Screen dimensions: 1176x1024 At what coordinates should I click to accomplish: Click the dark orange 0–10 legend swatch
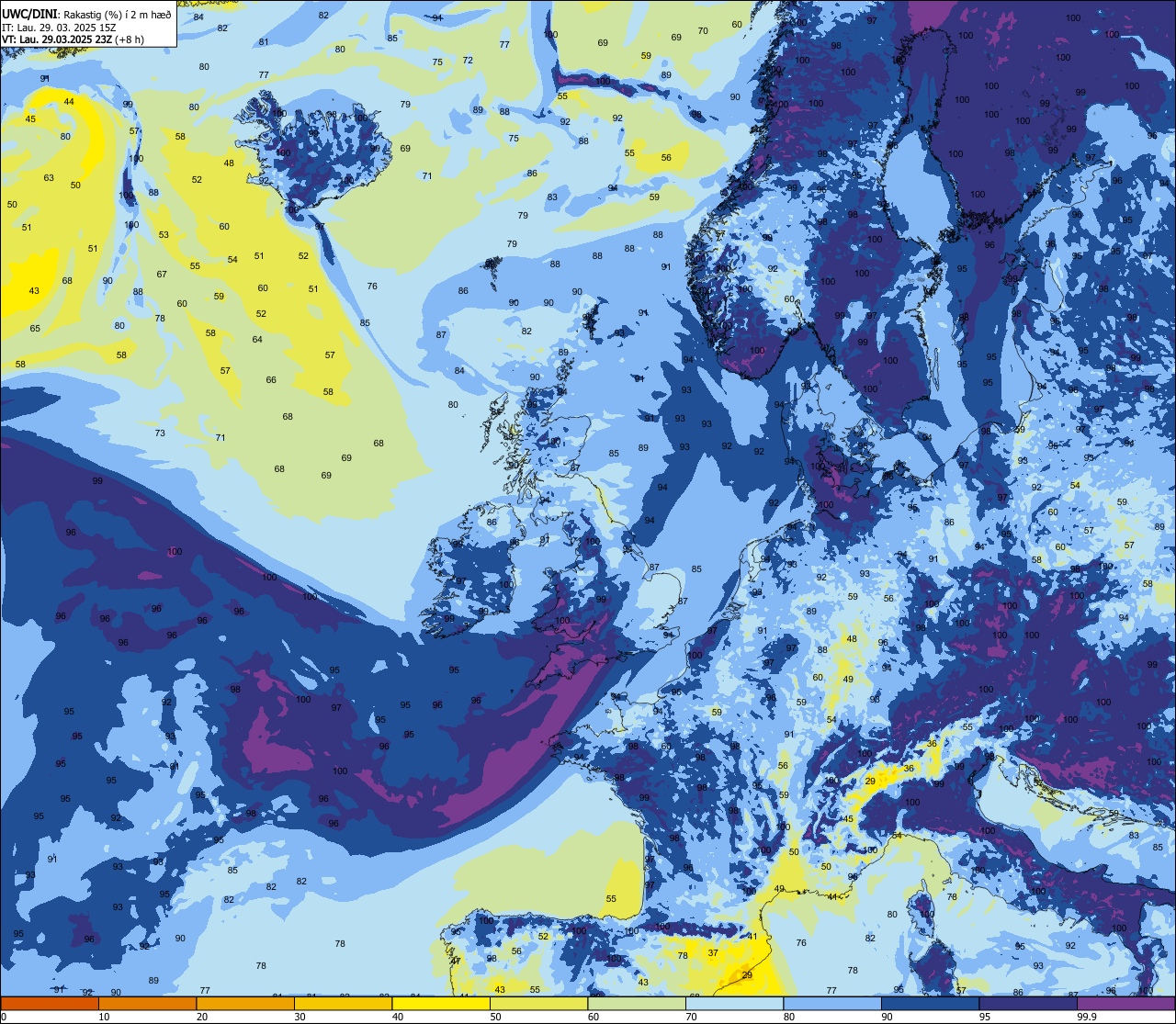coord(50,1004)
